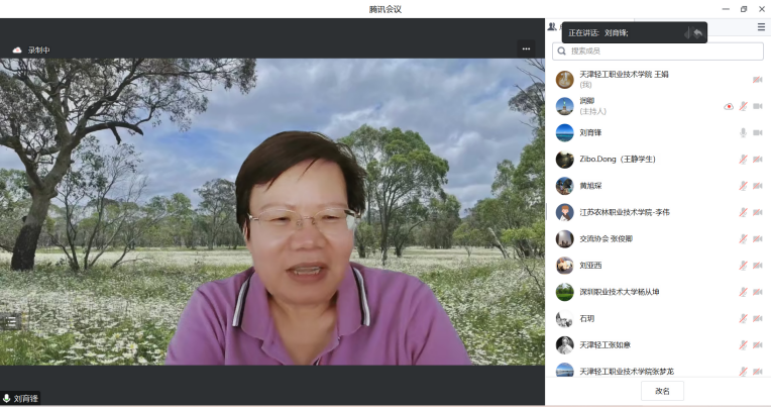Click the avatar of 深圳职业技术大学杨从坤
The height and width of the screenshot is (407, 772).
565,292
